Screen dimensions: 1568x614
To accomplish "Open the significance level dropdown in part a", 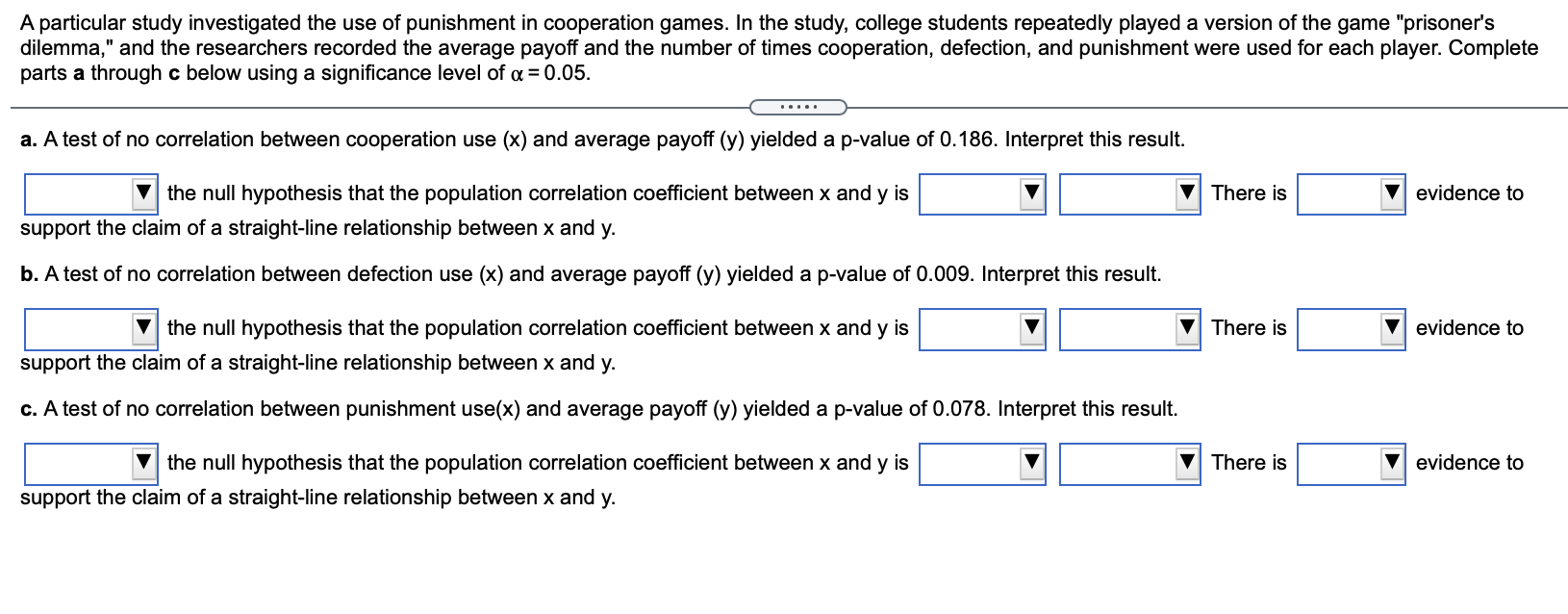I will click(1188, 193).
